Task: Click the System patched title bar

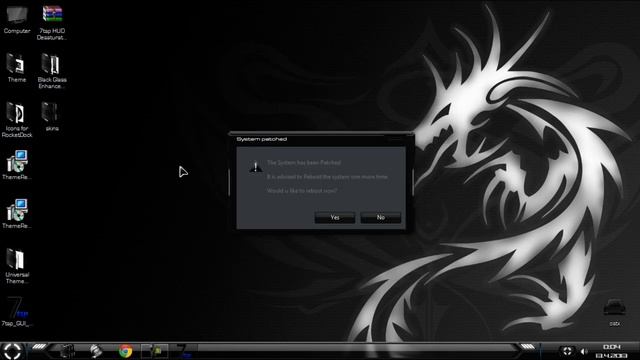Action: [x=321, y=139]
